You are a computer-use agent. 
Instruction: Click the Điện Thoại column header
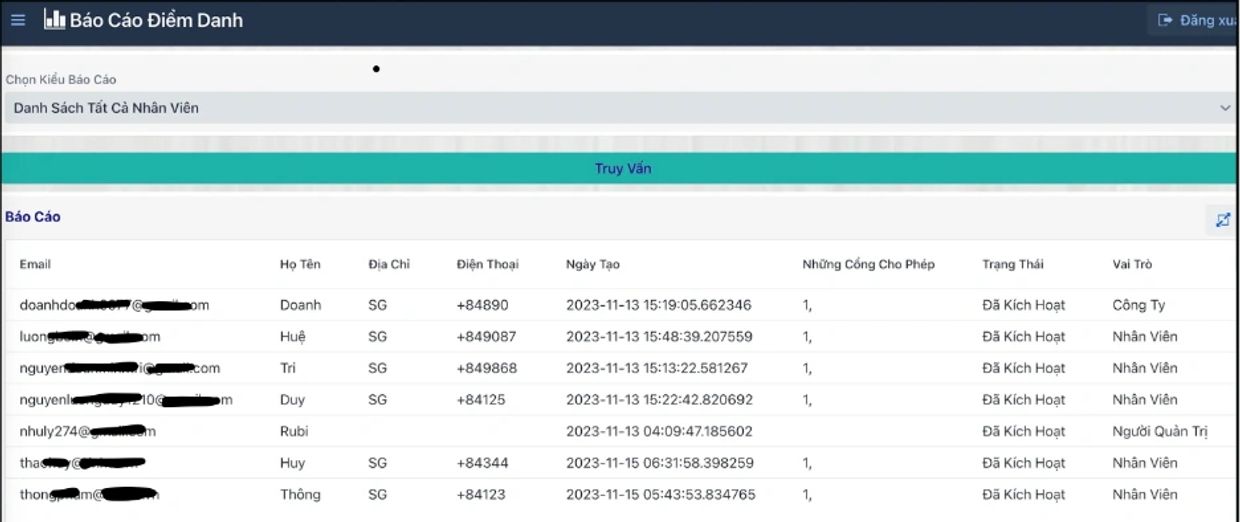tap(487, 264)
